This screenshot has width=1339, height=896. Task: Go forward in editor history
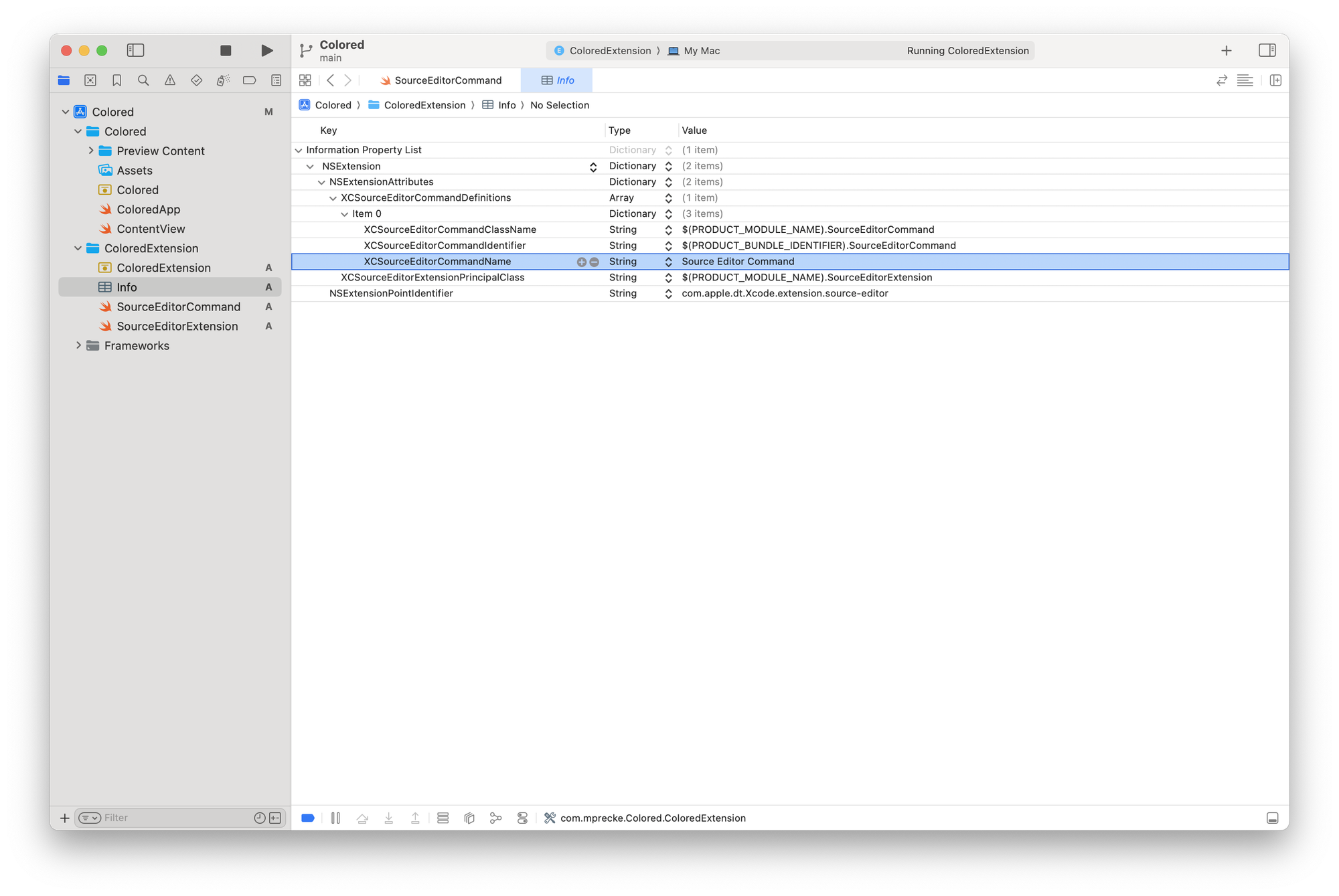tap(347, 80)
